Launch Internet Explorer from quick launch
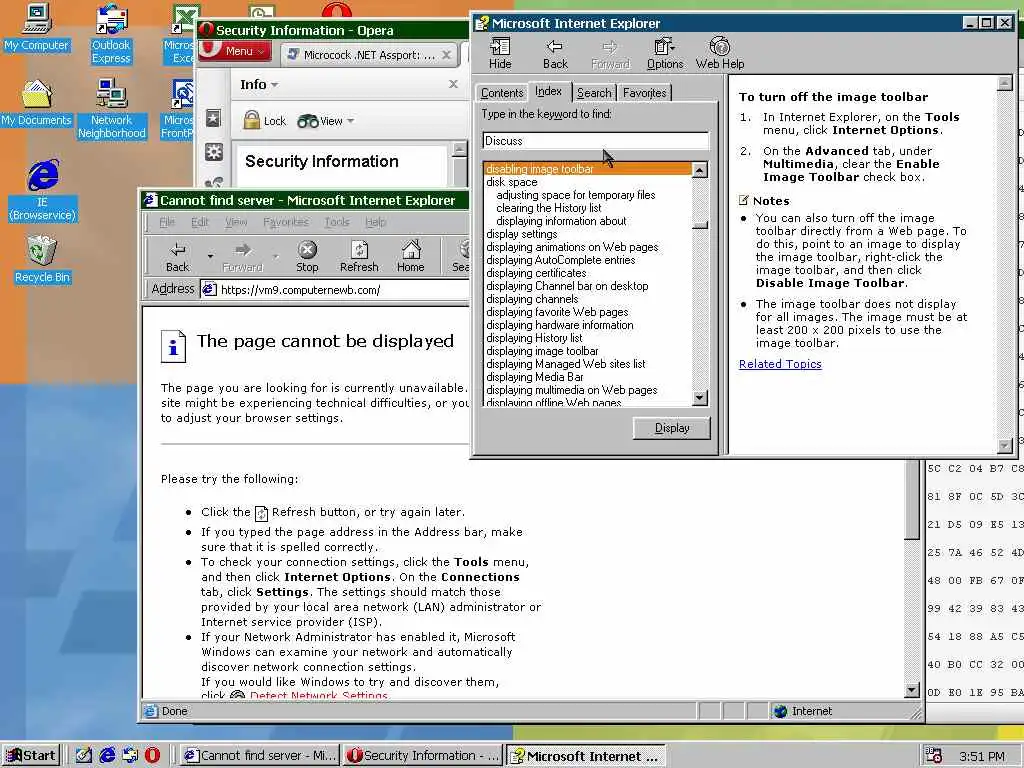 107,755
